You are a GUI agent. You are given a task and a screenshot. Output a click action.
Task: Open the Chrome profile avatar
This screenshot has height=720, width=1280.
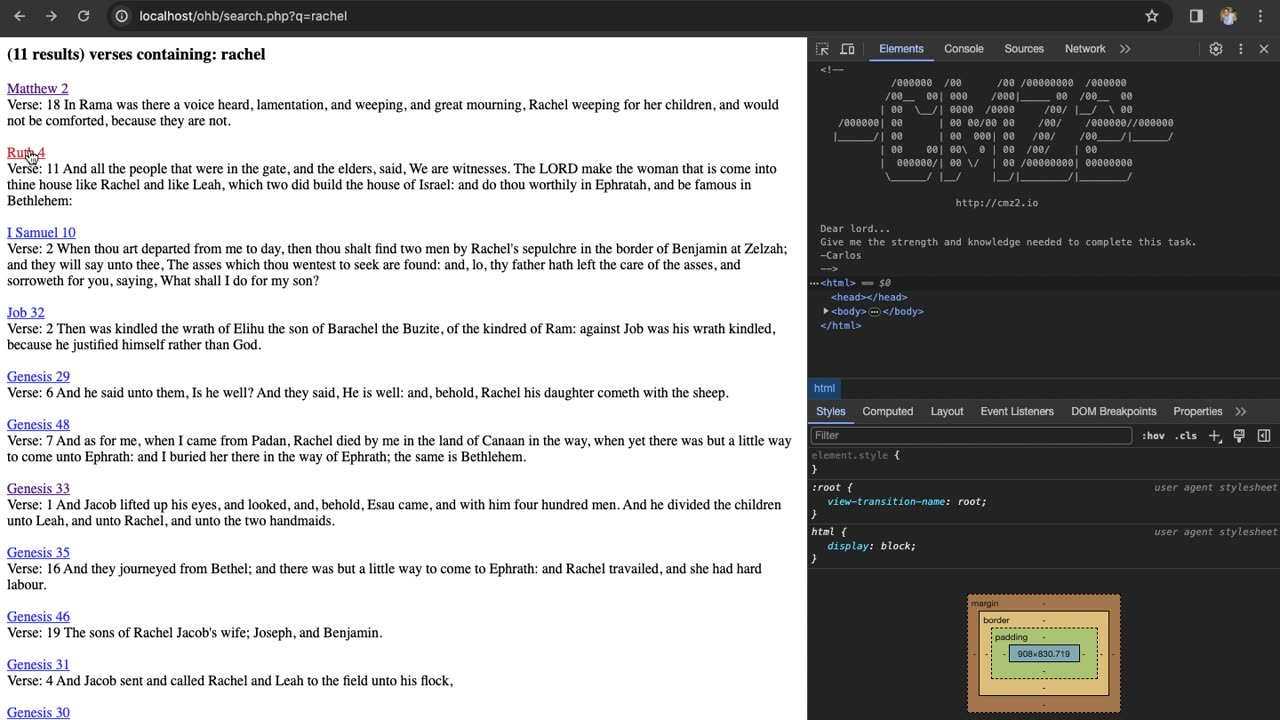coord(1228,16)
